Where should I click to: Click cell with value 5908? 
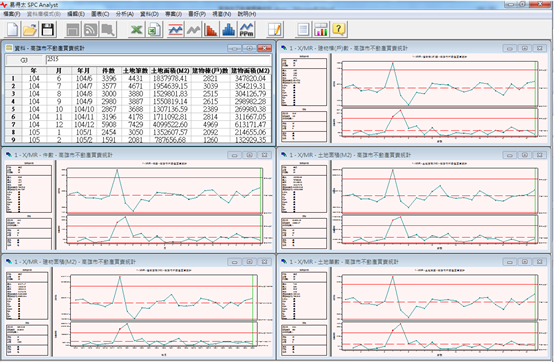[109, 125]
